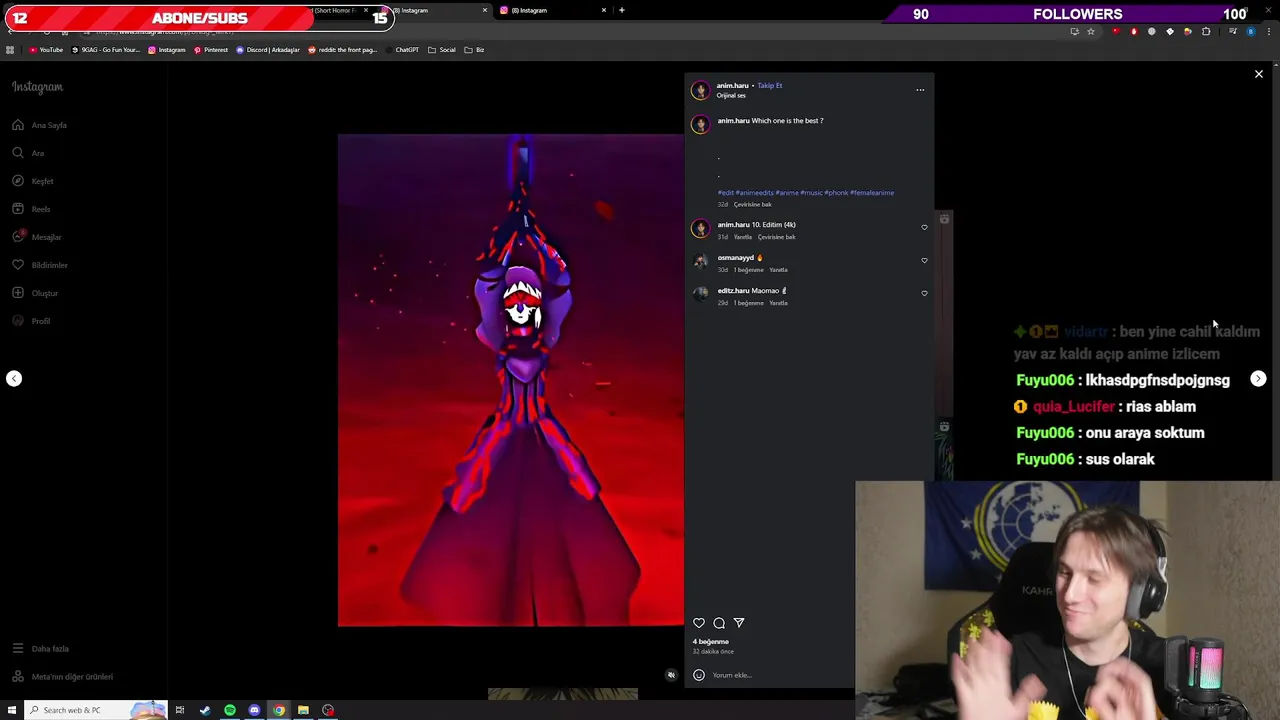
Task: Open 9GAG bookmark
Action: tap(107, 50)
